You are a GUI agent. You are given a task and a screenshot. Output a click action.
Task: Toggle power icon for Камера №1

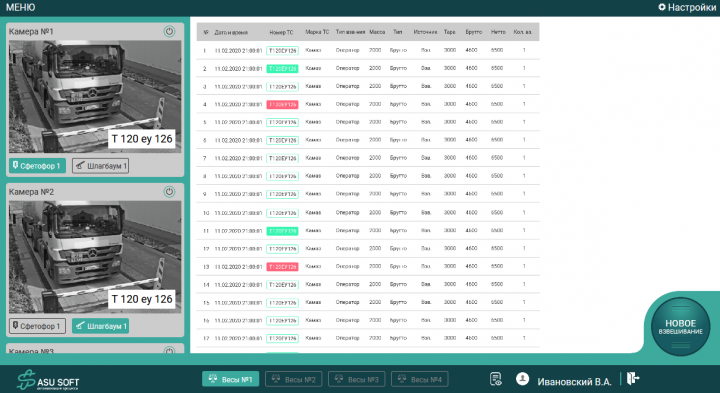coord(169,32)
